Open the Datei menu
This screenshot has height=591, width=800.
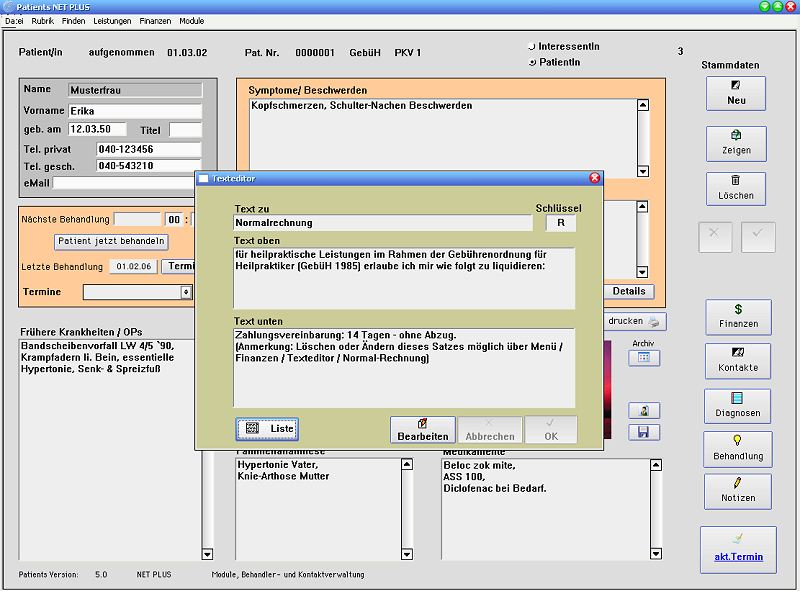click(x=14, y=21)
